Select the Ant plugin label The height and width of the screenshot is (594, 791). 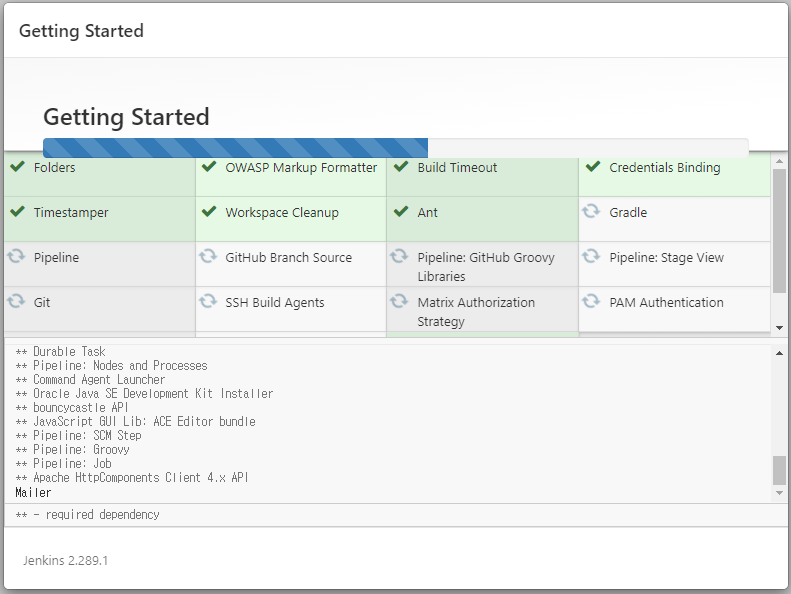[x=427, y=212]
